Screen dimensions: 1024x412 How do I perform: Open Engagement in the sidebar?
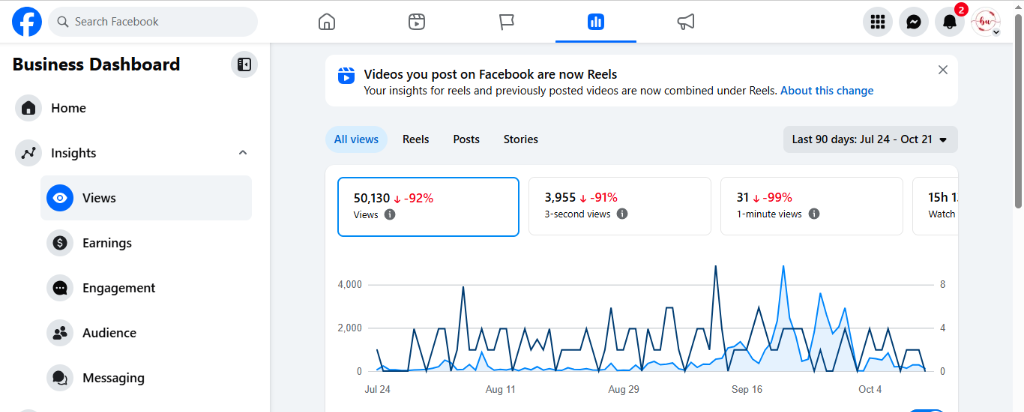coord(146,288)
